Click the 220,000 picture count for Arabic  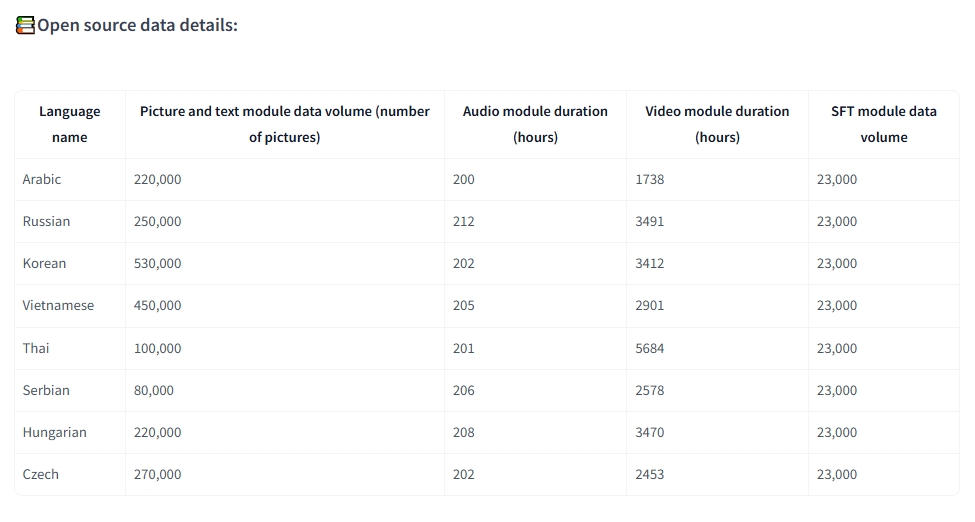pyautogui.click(x=157, y=179)
